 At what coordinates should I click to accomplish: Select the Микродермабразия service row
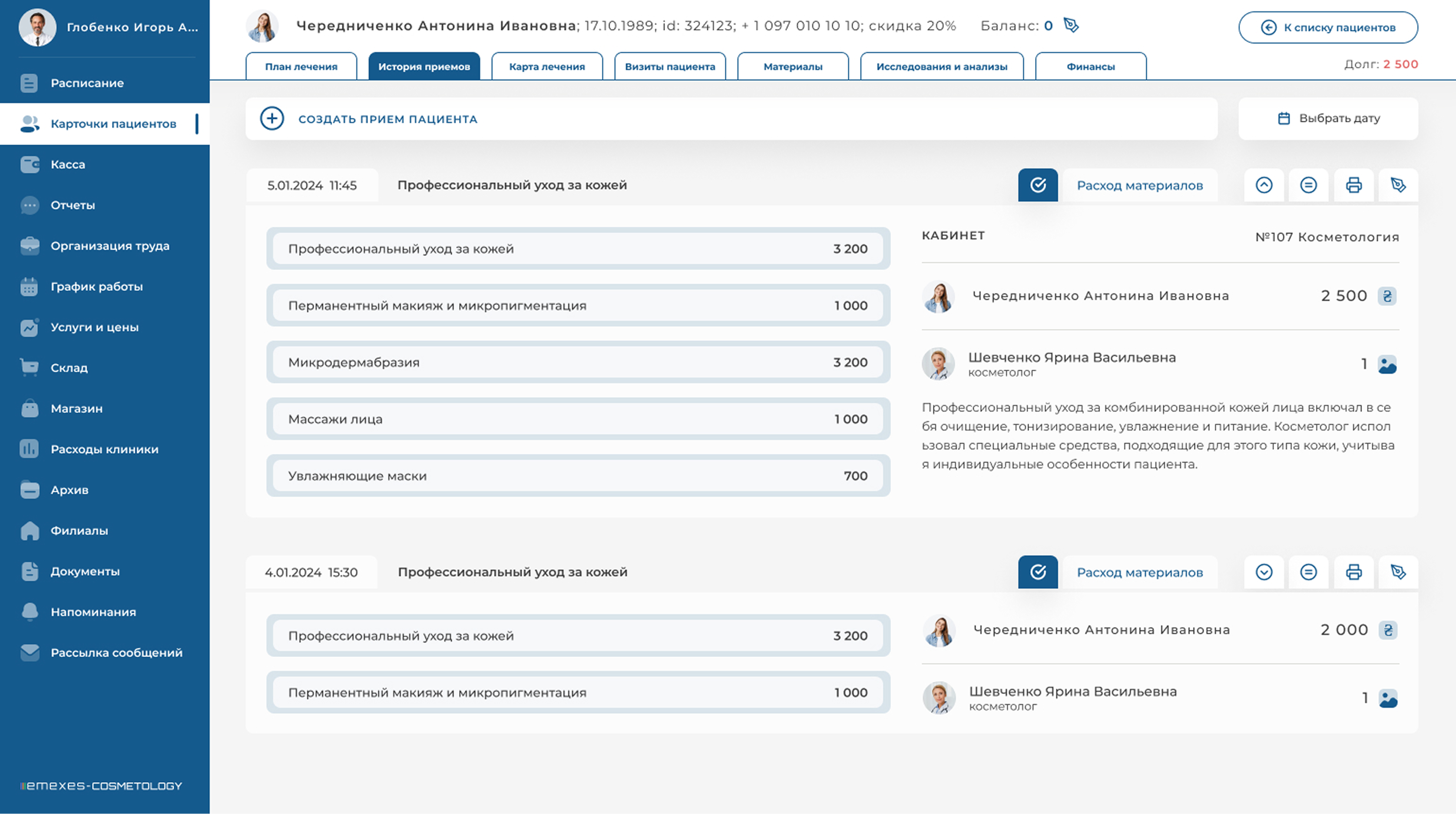point(578,362)
